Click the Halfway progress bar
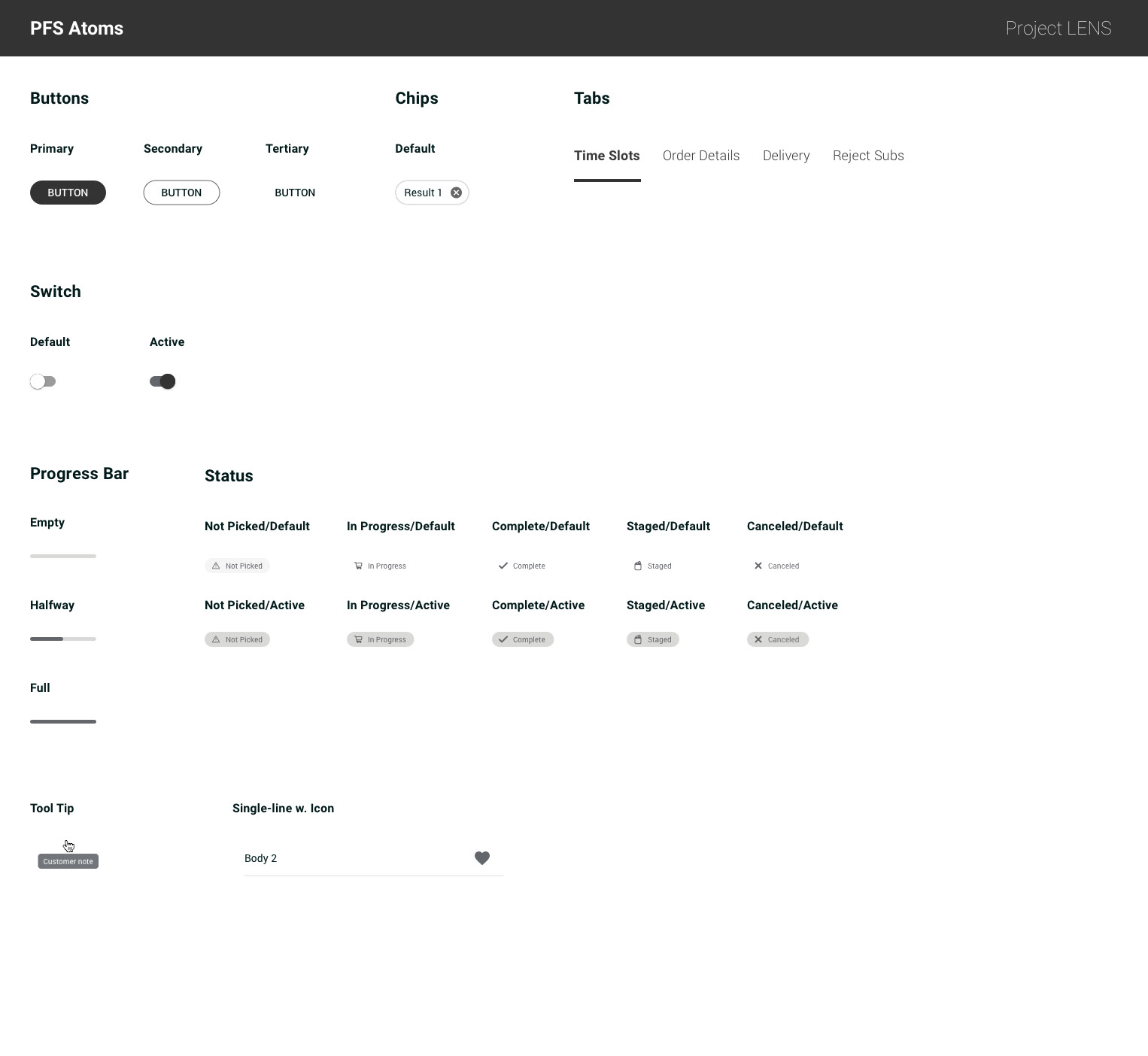Viewport: 1148px width, 1056px height. click(63, 639)
